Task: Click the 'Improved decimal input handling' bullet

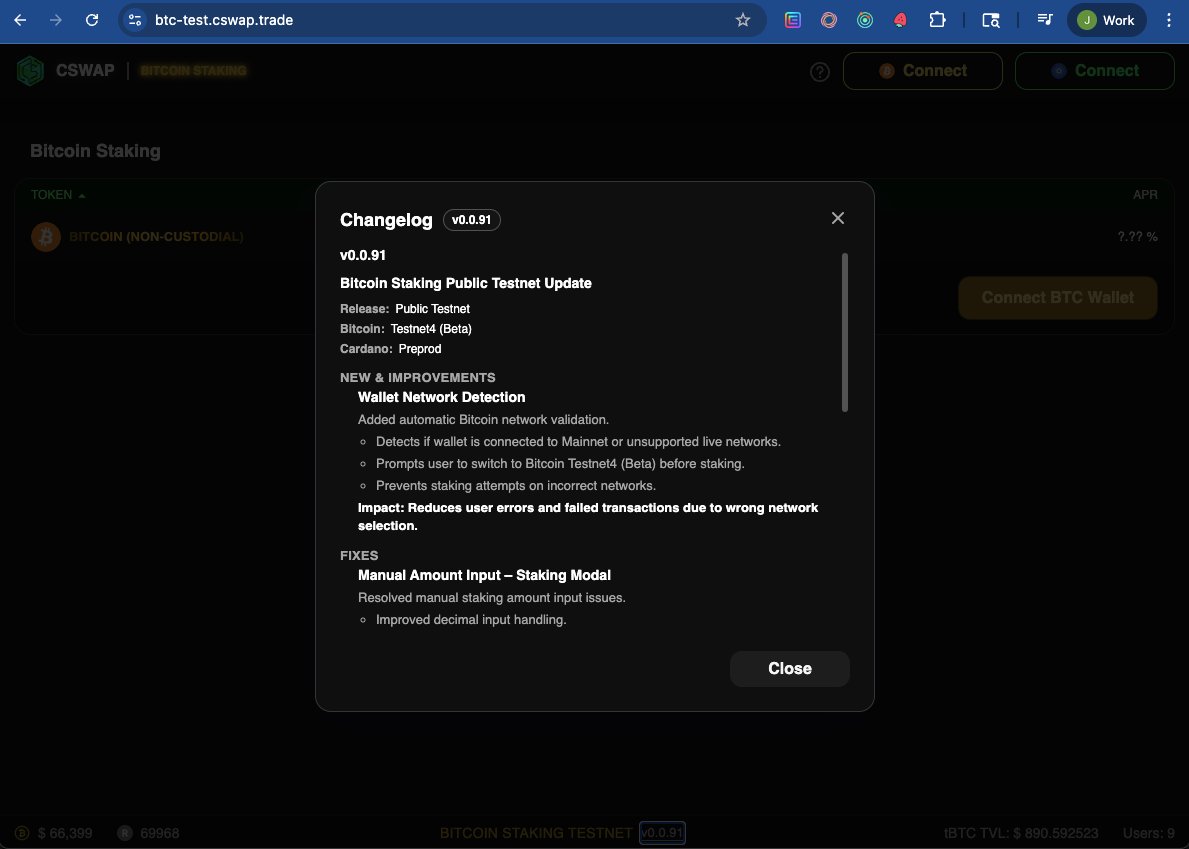Action: pyautogui.click(x=471, y=620)
